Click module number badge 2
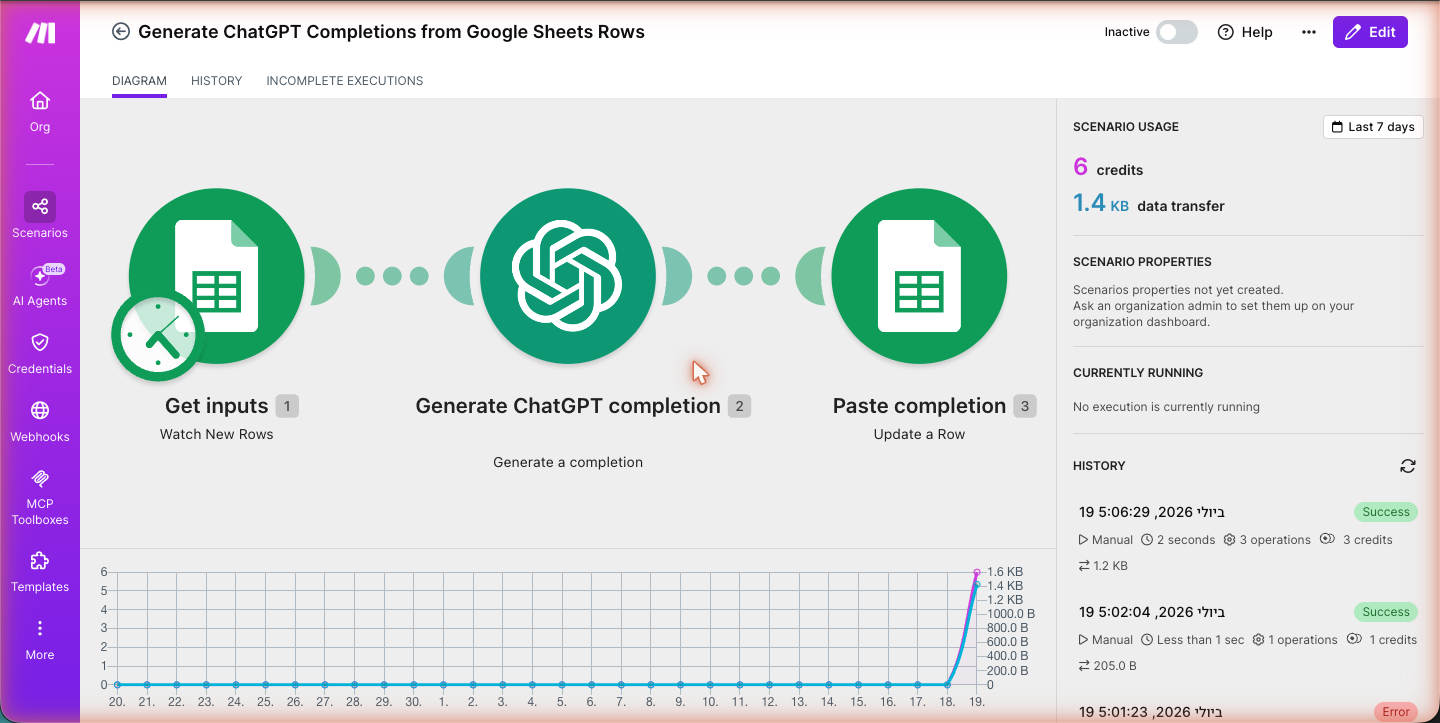Screen dimensions: 1440x723 [x=739, y=406]
